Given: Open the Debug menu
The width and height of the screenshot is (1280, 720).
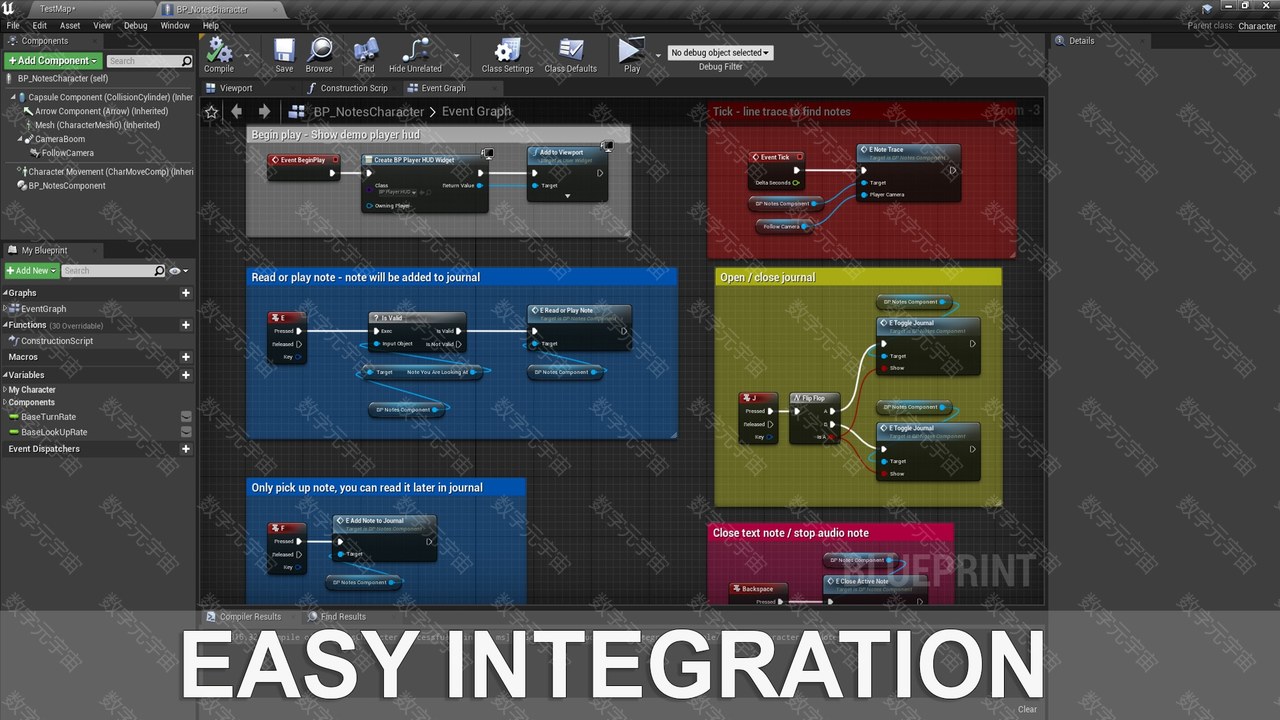Looking at the screenshot, I should (136, 26).
